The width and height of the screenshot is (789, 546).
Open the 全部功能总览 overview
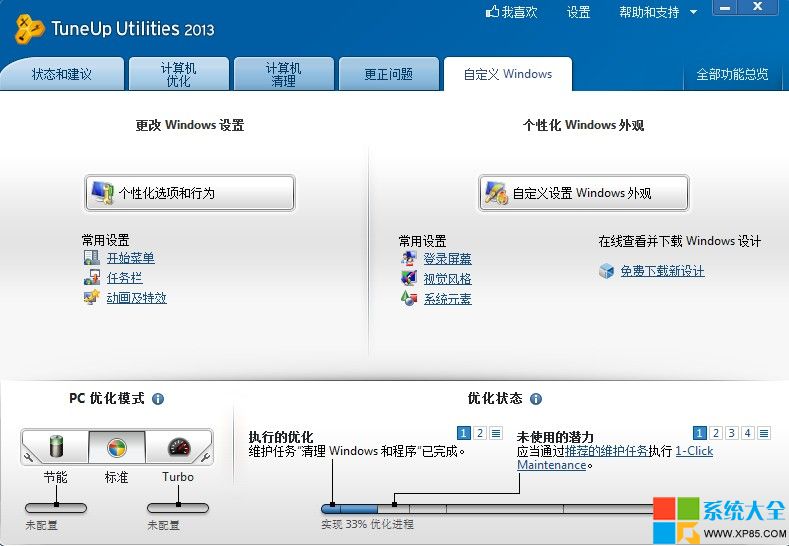tap(732, 74)
